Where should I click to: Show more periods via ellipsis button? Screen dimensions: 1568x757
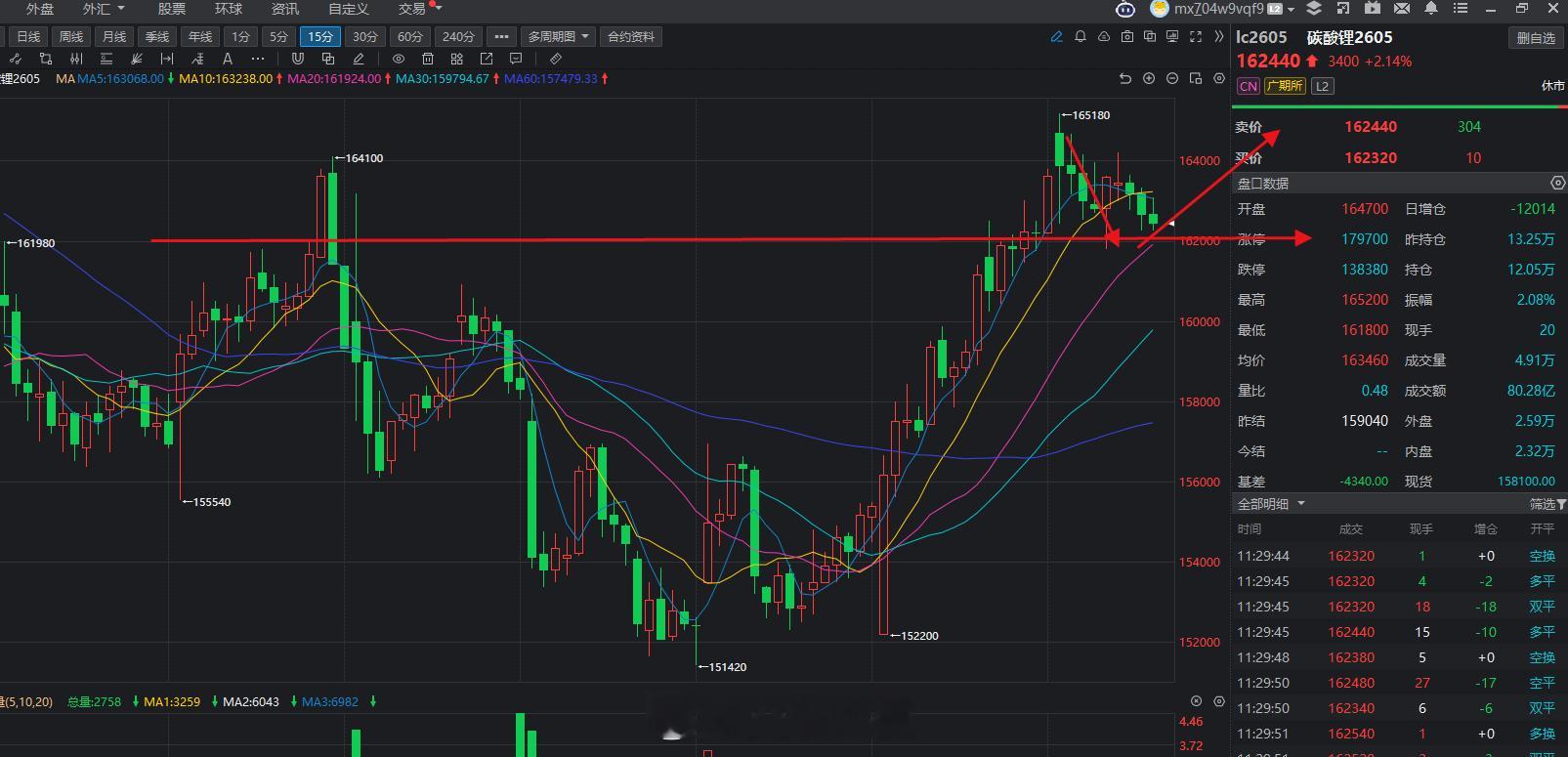point(502,37)
